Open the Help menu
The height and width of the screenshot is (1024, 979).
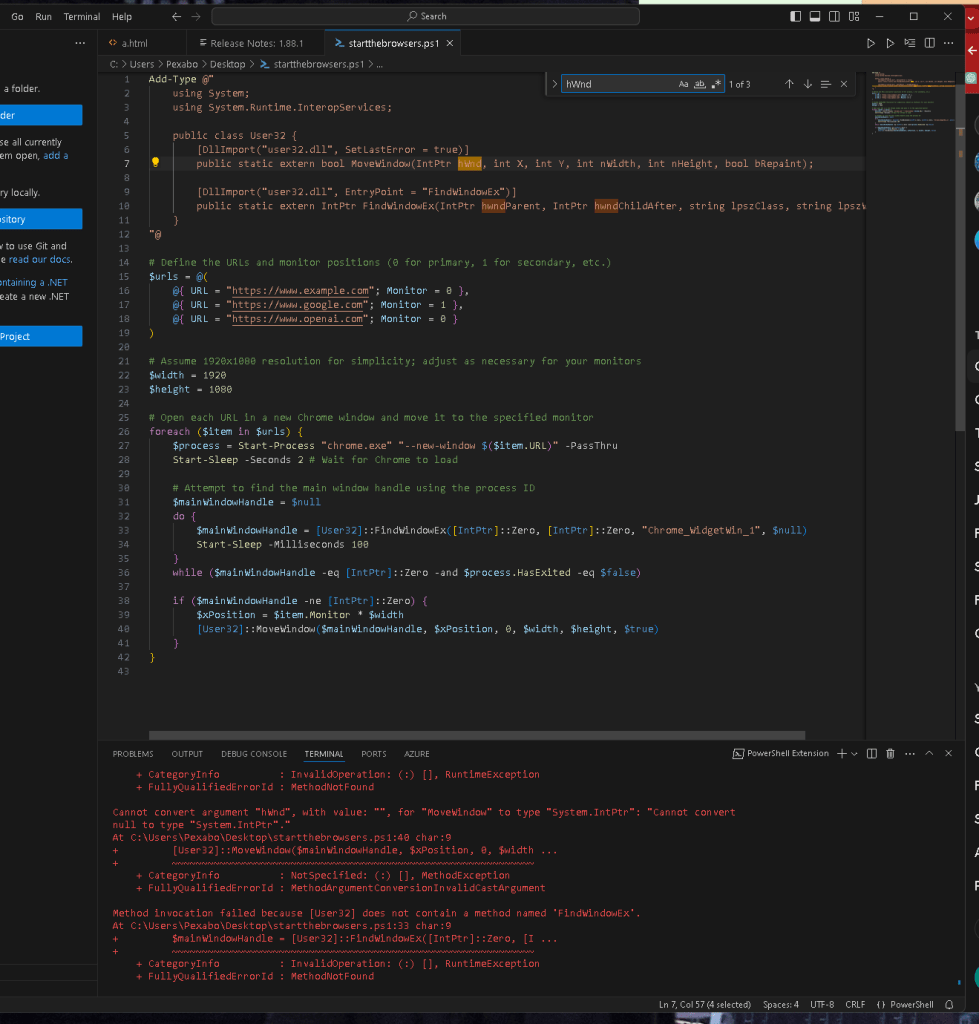pyautogui.click(x=121, y=16)
